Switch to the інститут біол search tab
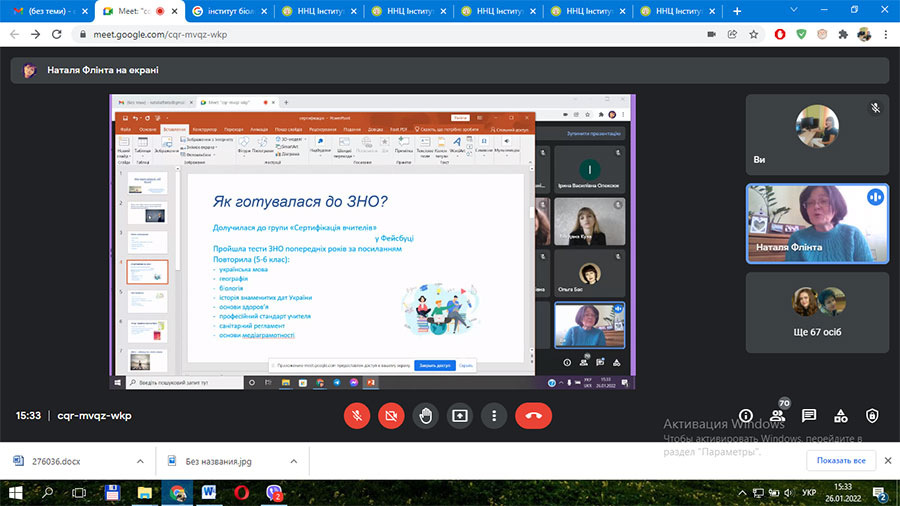The image size is (900, 506). tap(230, 11)
